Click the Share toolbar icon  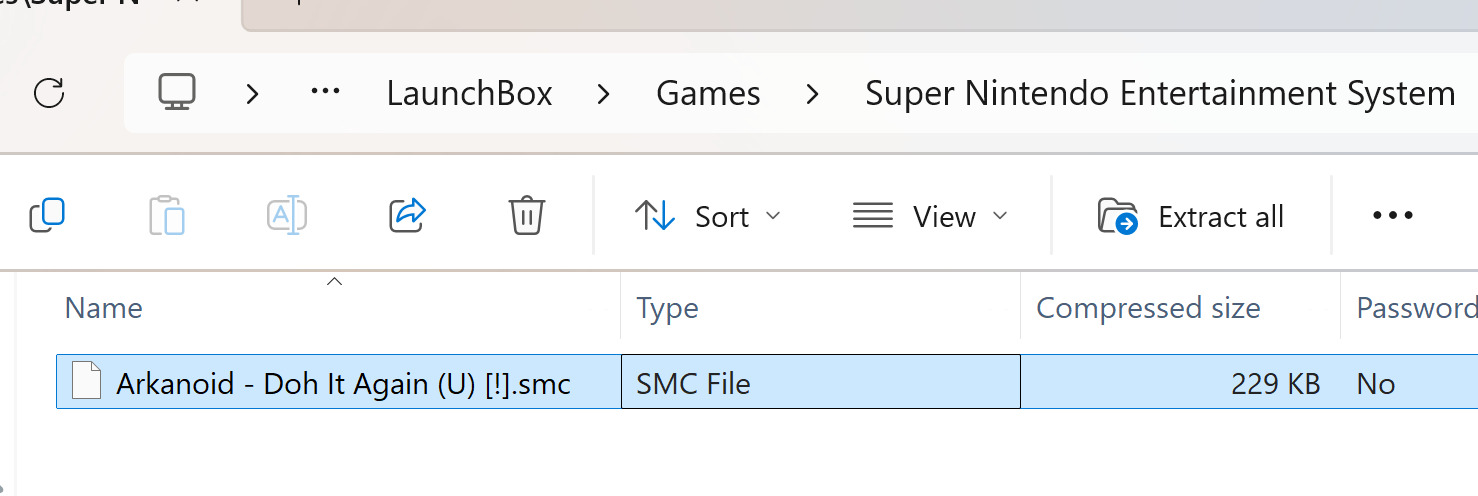click(x=407, y=215)
